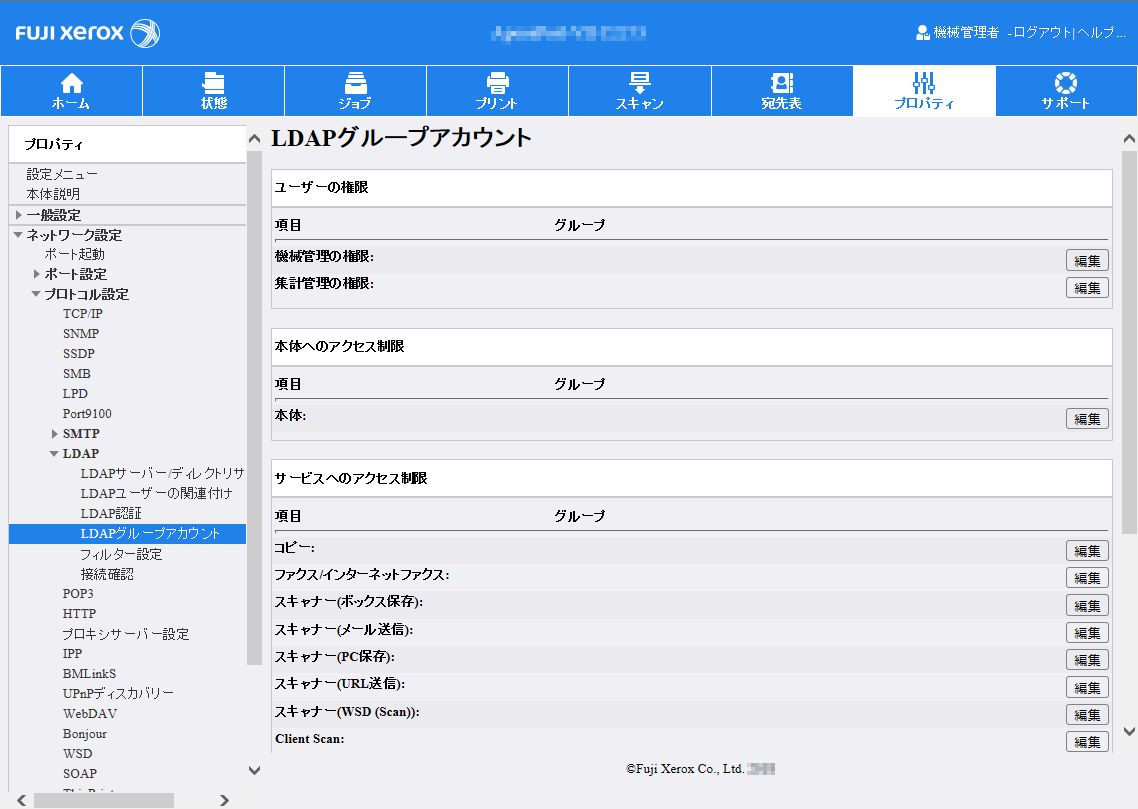This screenshot has height=809, width=1138.
Task: Select LDAP認証 in the sidebar
Action: [x=111, y=513]
